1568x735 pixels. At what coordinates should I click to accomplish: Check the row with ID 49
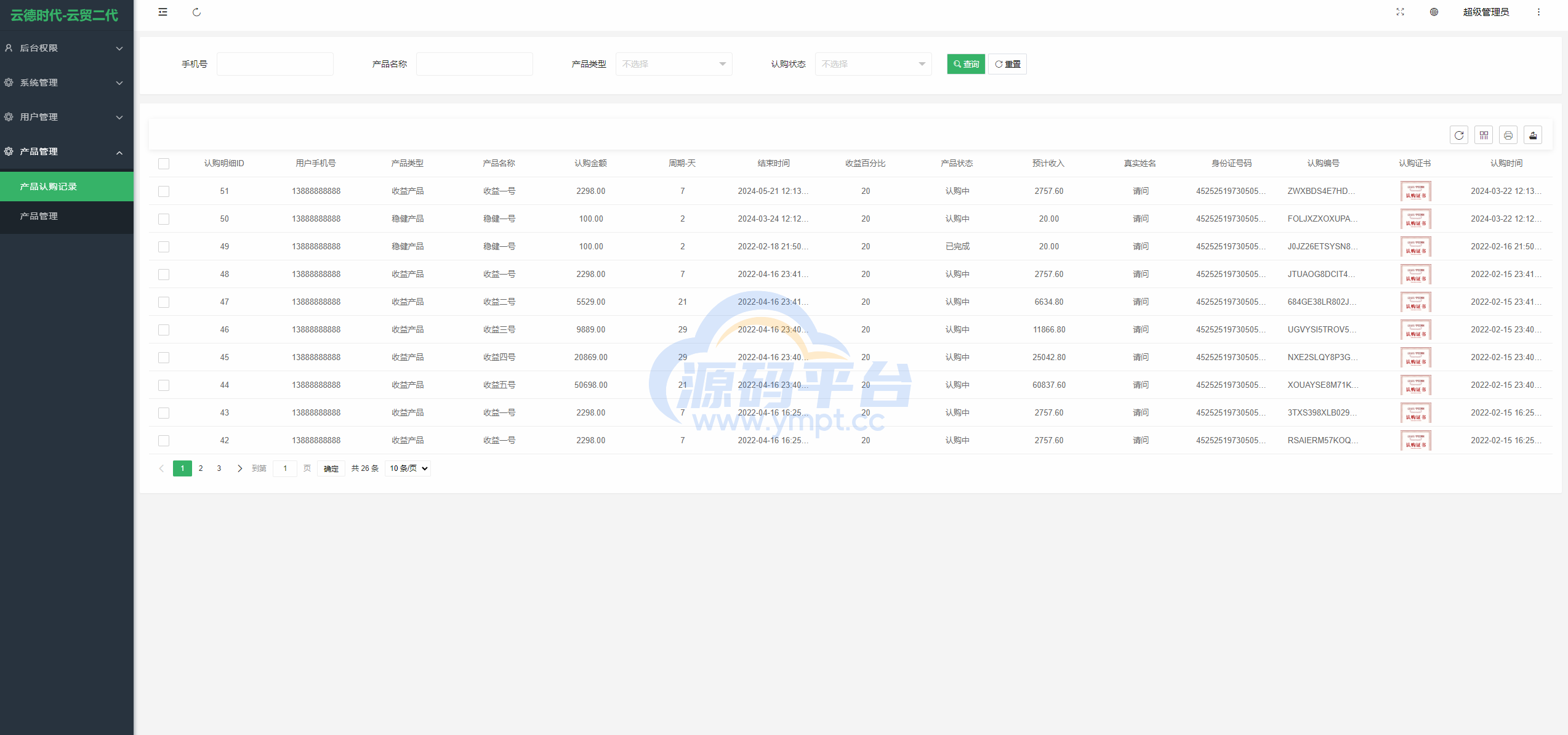164,247
